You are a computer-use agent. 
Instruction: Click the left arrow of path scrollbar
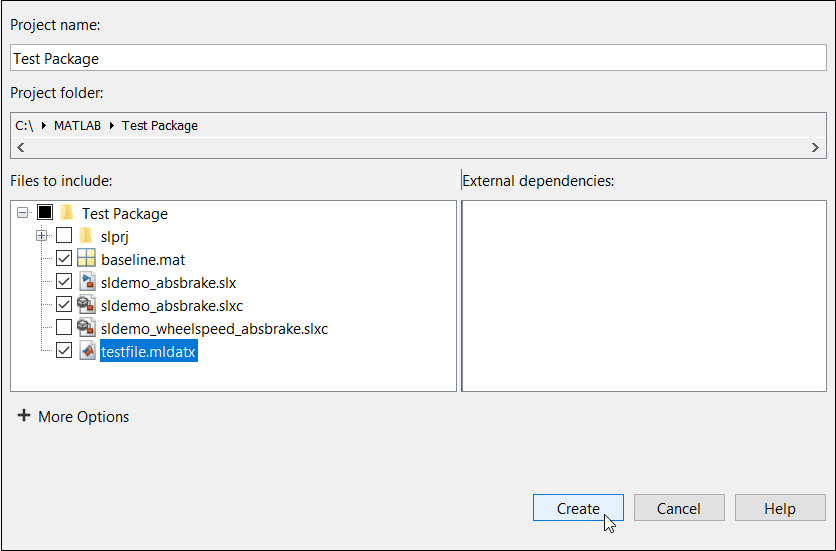click(21, 148)
